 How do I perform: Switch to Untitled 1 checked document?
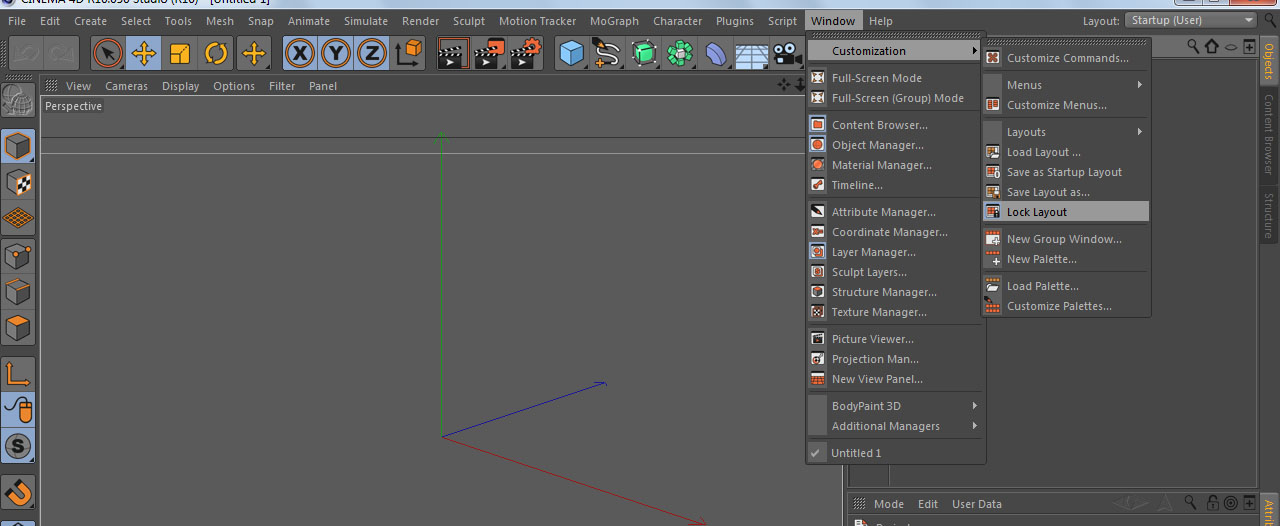click(895, 453)
